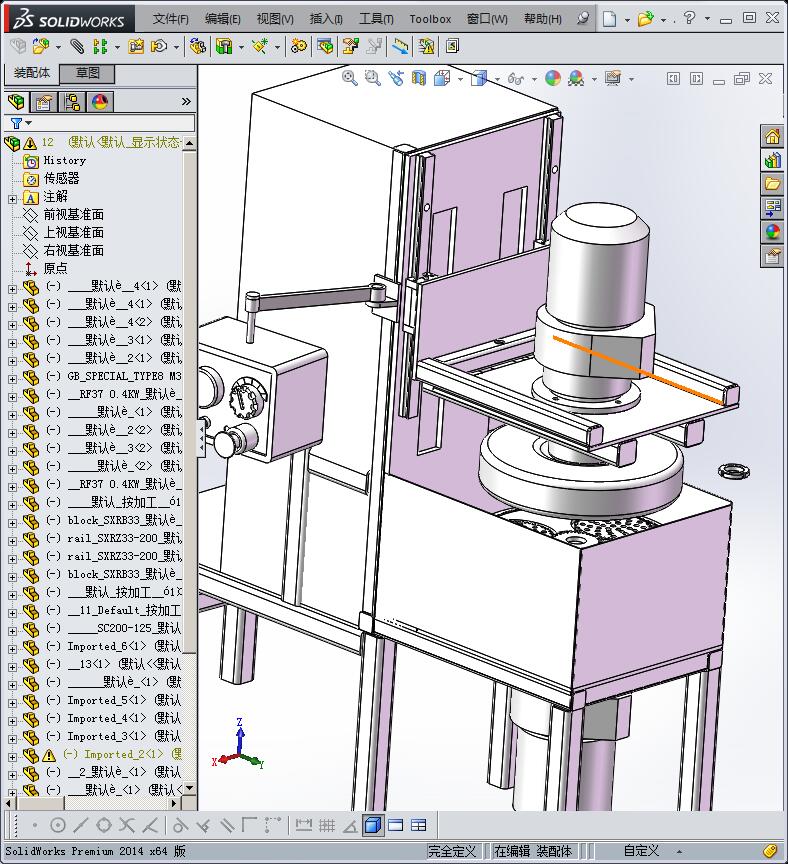788x864 pixels.
Task: Toggle the shaded 3D view button in sketch toolbar
Action: [373, 825]
